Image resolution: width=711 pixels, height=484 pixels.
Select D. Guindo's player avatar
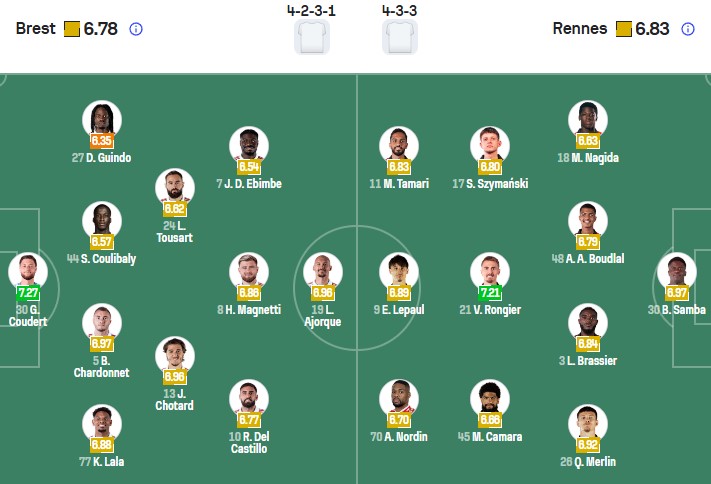point(101,121)
